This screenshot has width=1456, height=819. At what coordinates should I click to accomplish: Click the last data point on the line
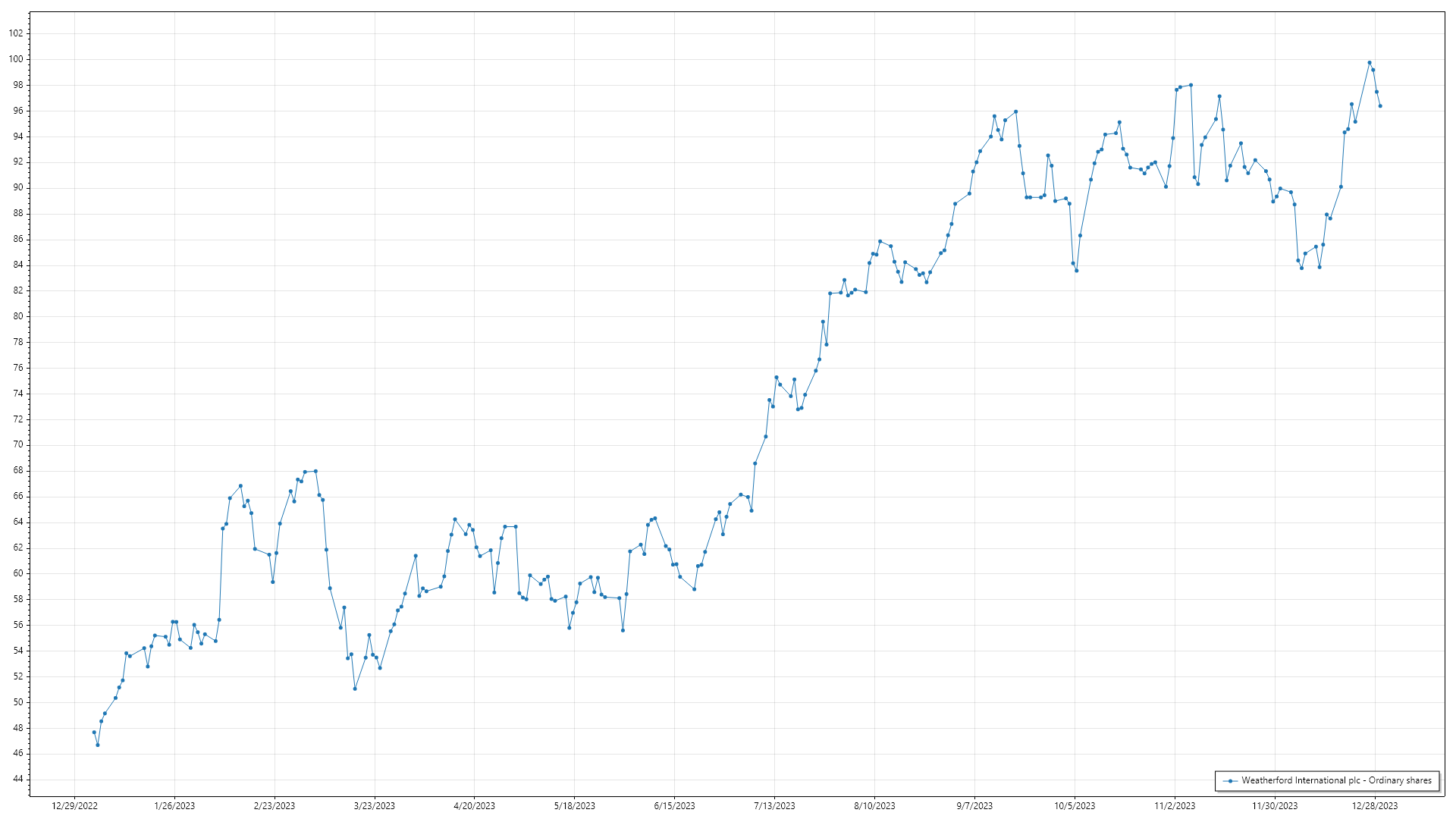coord(1380,106)
